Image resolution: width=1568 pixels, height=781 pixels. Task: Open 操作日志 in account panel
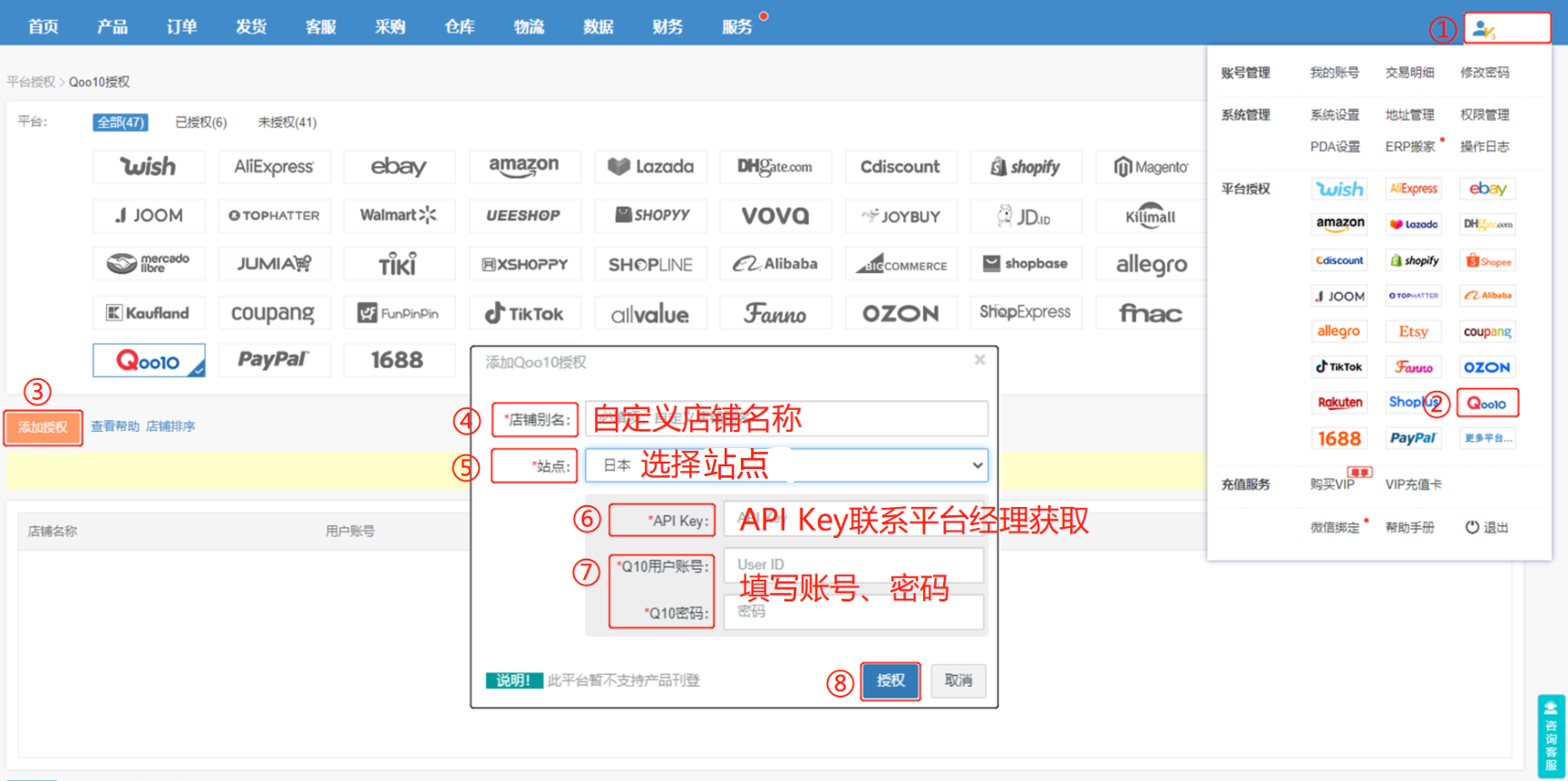pos(1485,147)
